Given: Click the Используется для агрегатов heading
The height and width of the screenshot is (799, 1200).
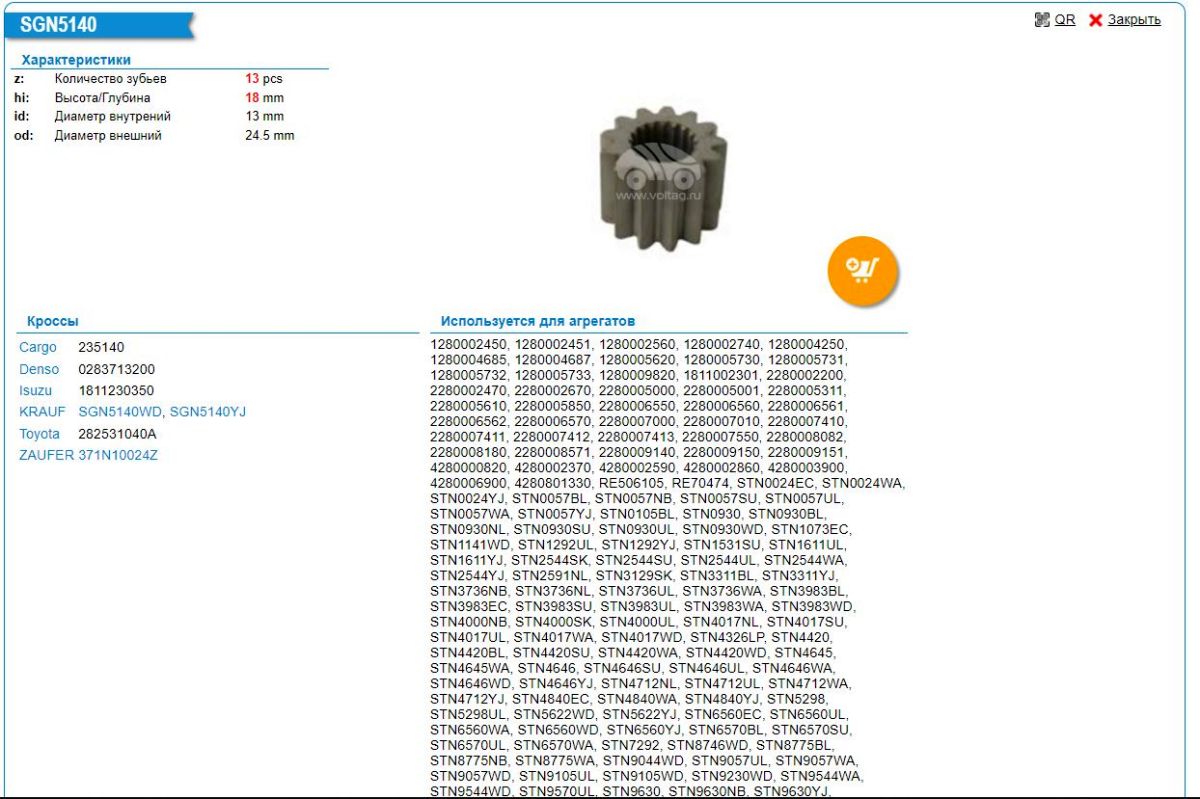Looking at the screenshot, I should pos(538,322).
